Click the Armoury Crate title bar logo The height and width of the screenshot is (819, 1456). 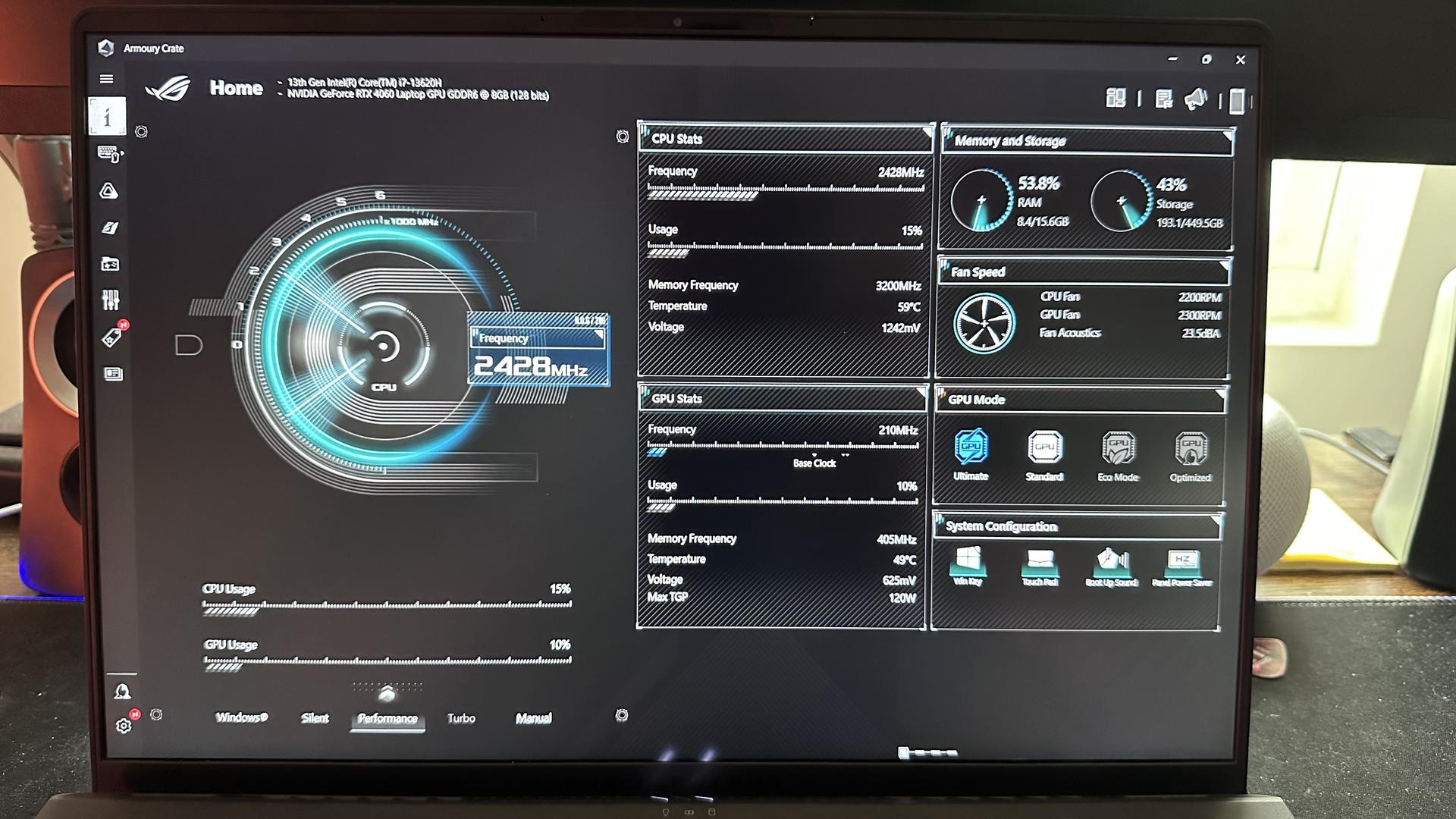[x=106, y=49]
